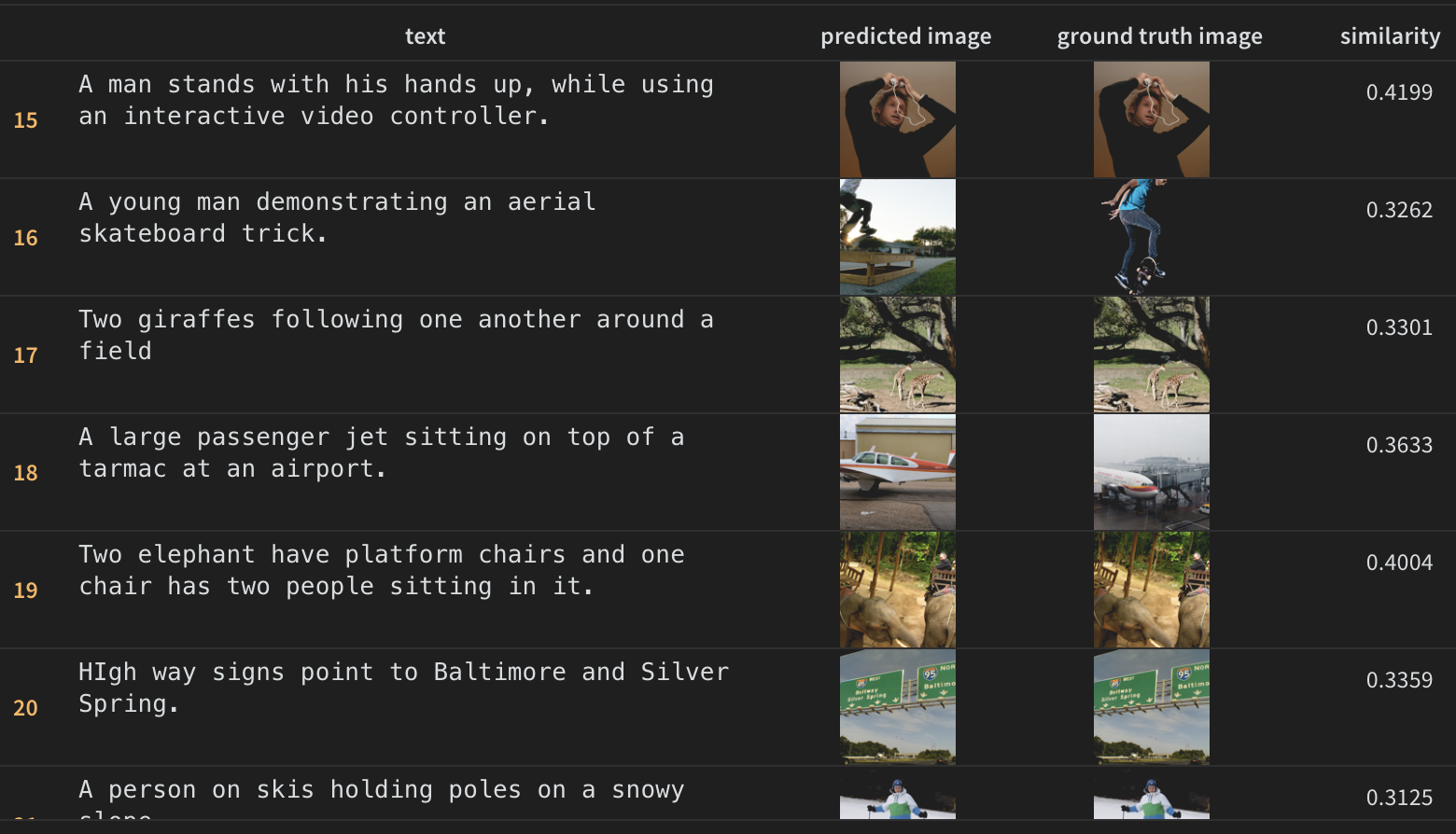Select row index 20

25,708
